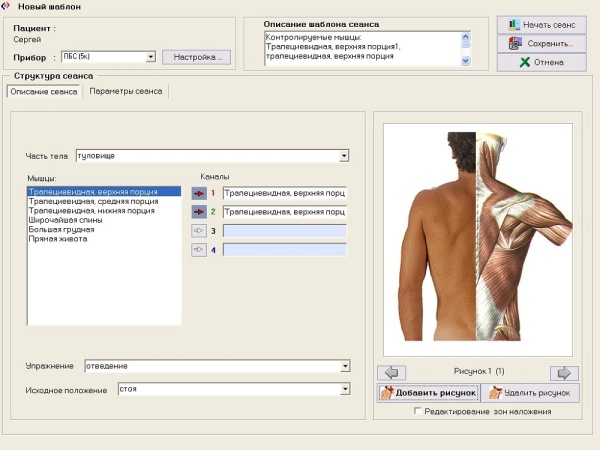Image resolution: width=600 pixels, height=450 pixels.
Task: Click the Начать сеанс button
Action: pos(542,24)
